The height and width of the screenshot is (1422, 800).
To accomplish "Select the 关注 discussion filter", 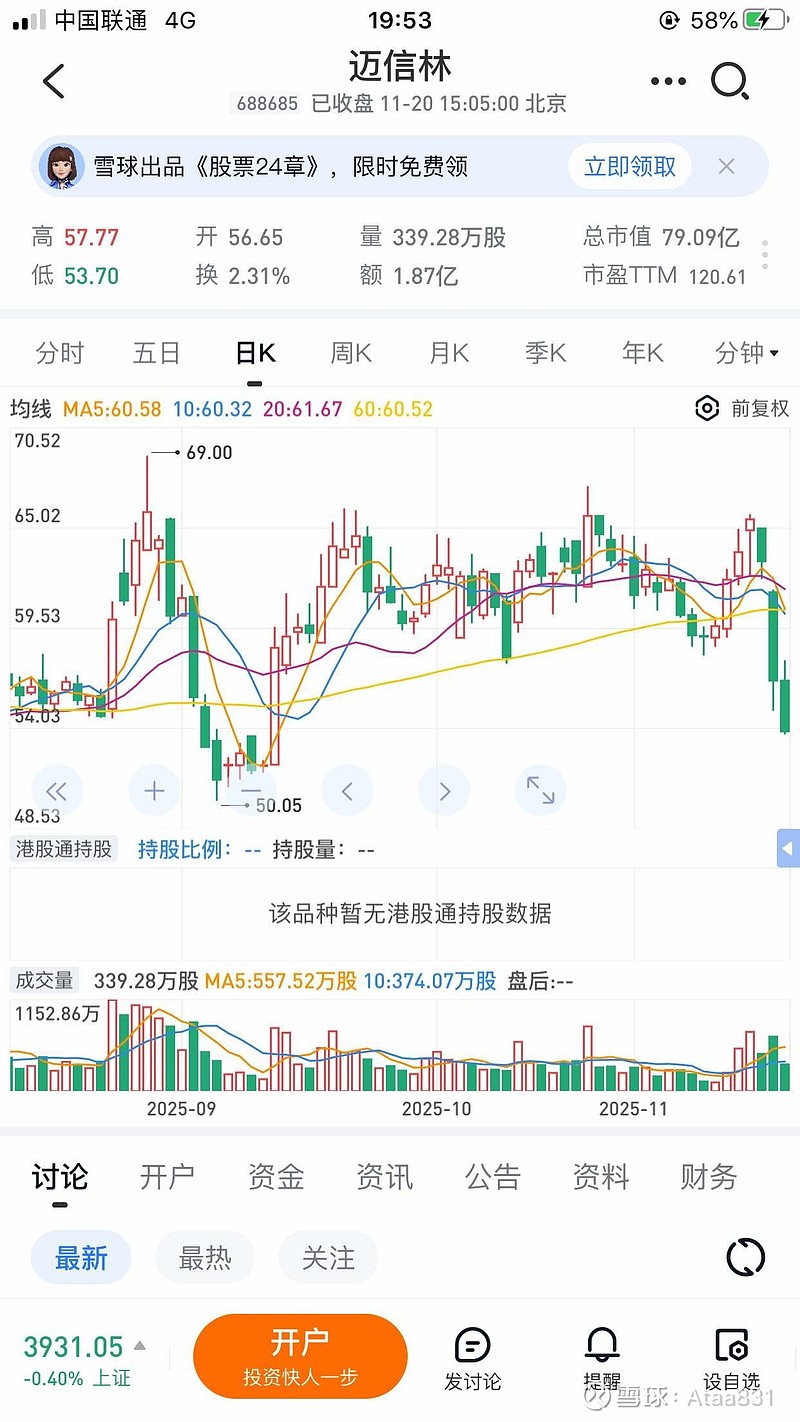I will point(328,1257).
